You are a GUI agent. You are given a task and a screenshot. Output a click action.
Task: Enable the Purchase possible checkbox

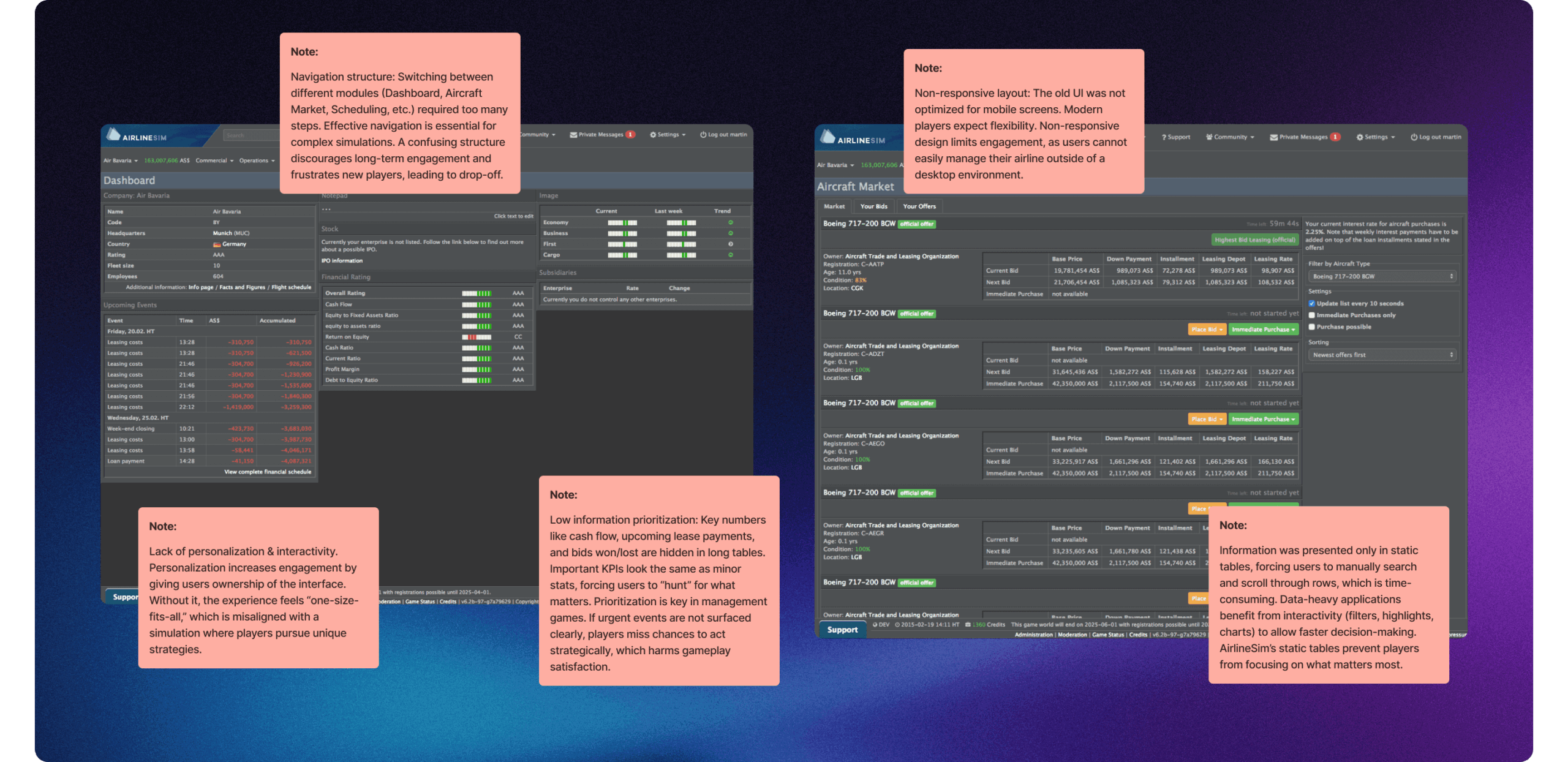pyautogui.click(x=1311, y=326)
